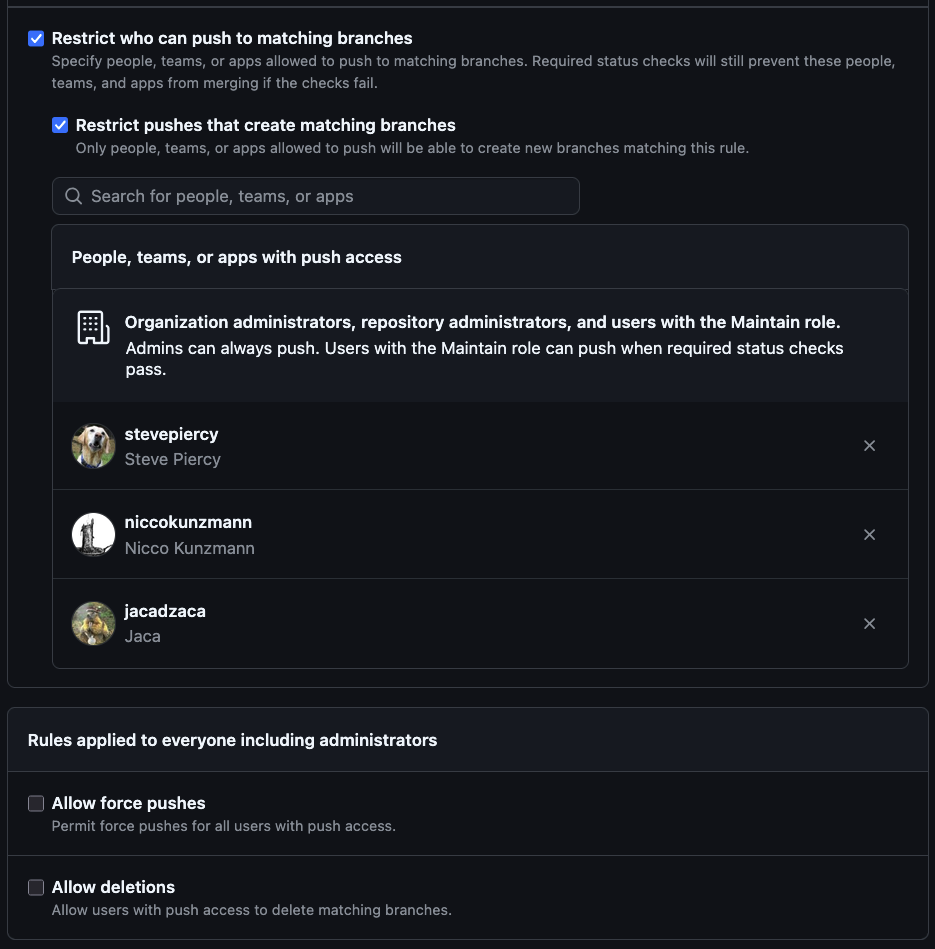Viewport: 935px width, 949px height.
Task: Click the organization building icon
Action: pos(93,328)
